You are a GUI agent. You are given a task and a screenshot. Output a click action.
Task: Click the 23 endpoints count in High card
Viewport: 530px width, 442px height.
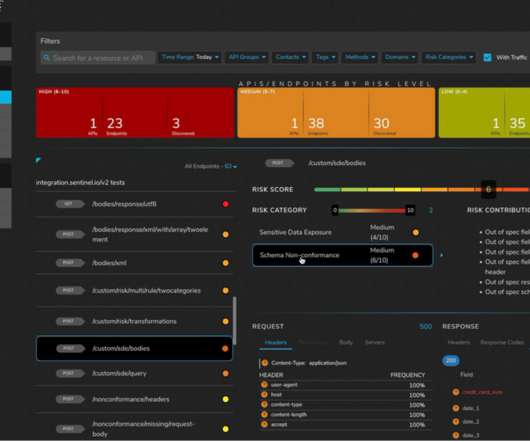pyautogui.click(x=115, y=123)
